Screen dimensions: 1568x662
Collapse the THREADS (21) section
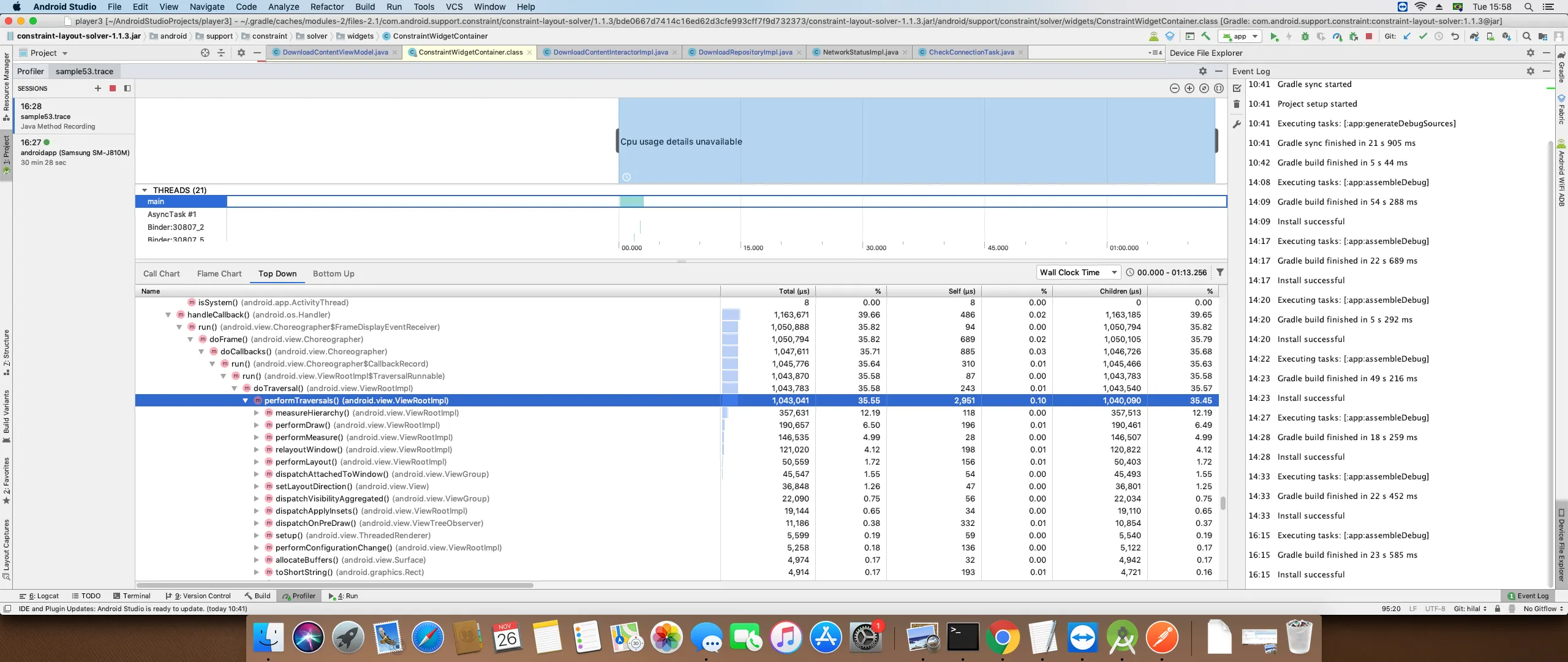(145, 190)
